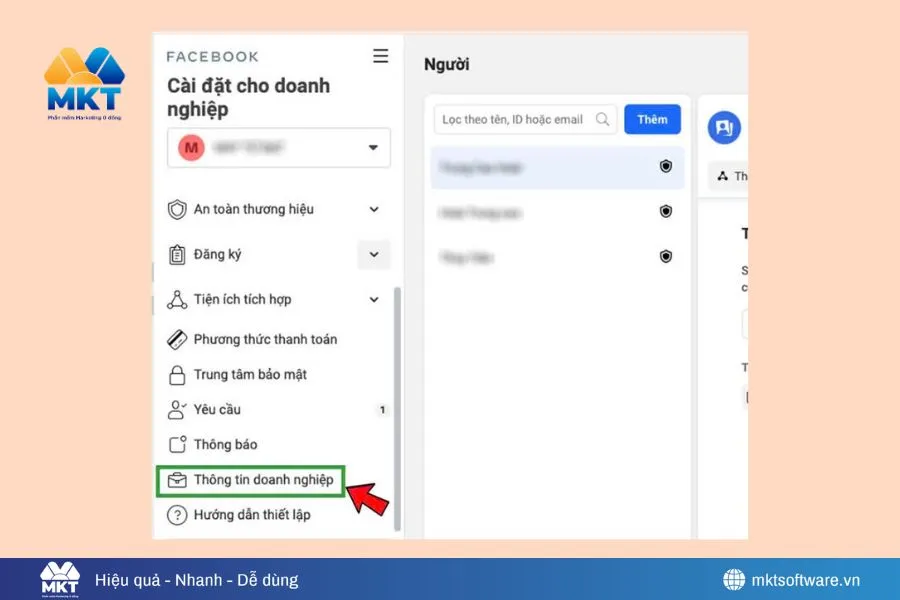
Task: Click the "Lọc theo tên, ID hoặc email" search field
Action: tap(515, 119)
